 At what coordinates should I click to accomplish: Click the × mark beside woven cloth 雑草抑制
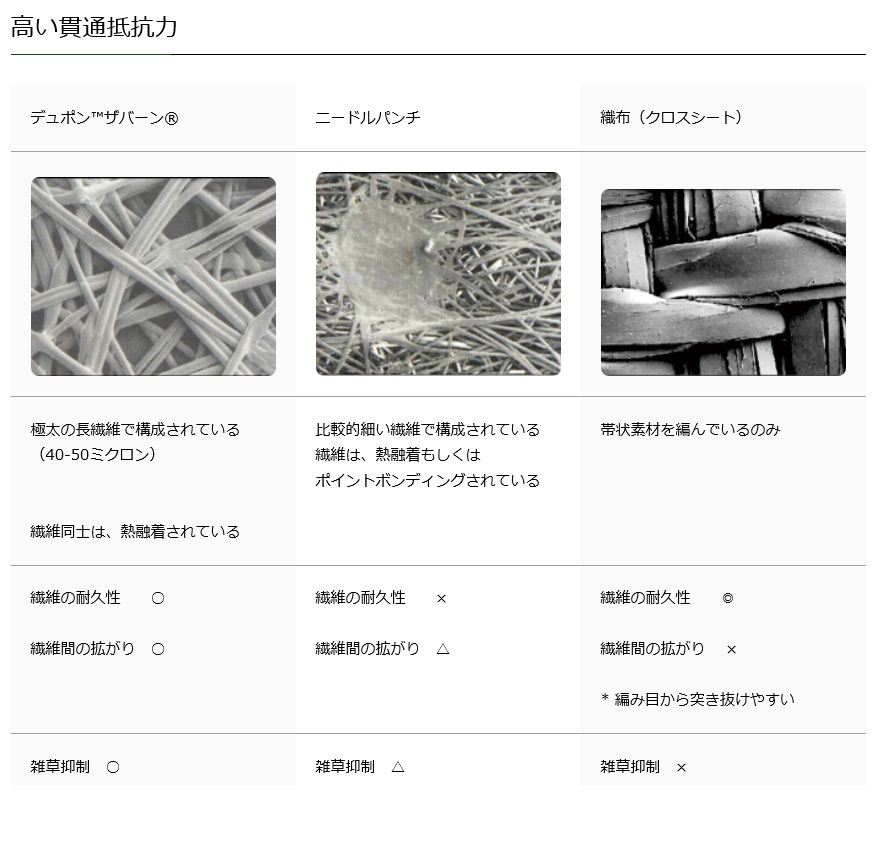(681, 768)
